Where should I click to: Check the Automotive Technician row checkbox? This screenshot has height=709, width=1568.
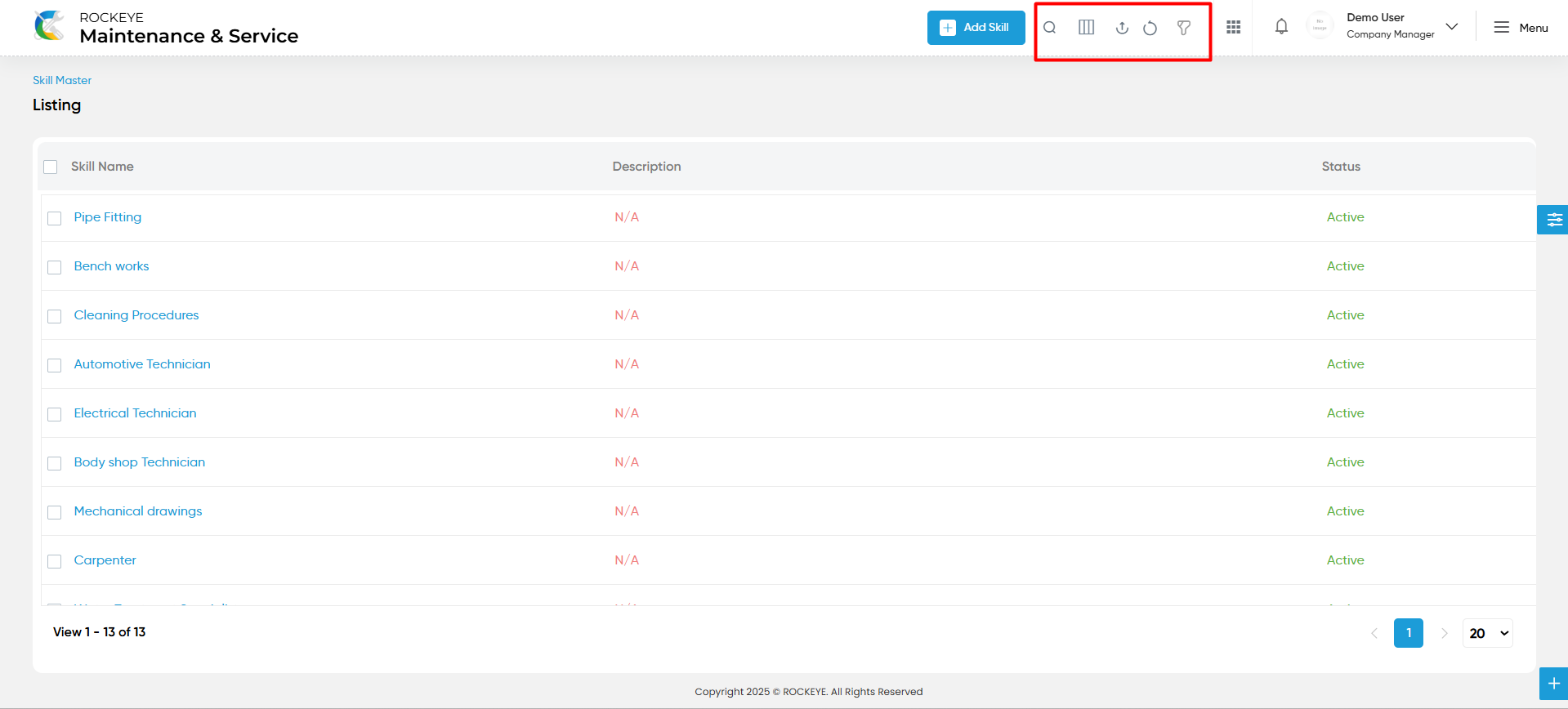point(55,365)
